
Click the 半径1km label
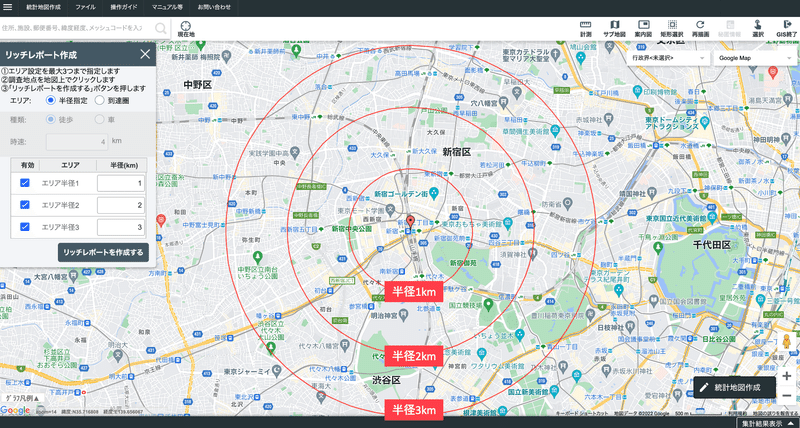[414, 291]
